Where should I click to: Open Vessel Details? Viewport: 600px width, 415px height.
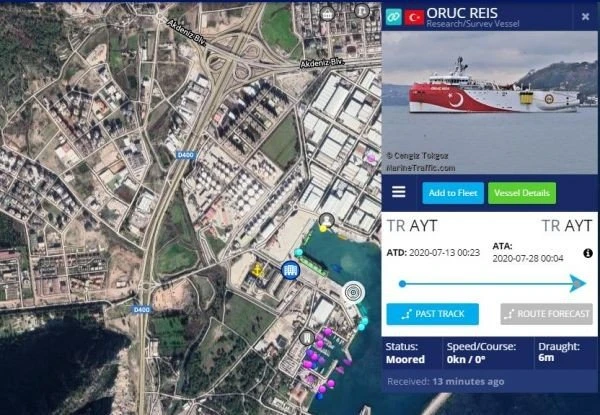[x=522, y=193]
